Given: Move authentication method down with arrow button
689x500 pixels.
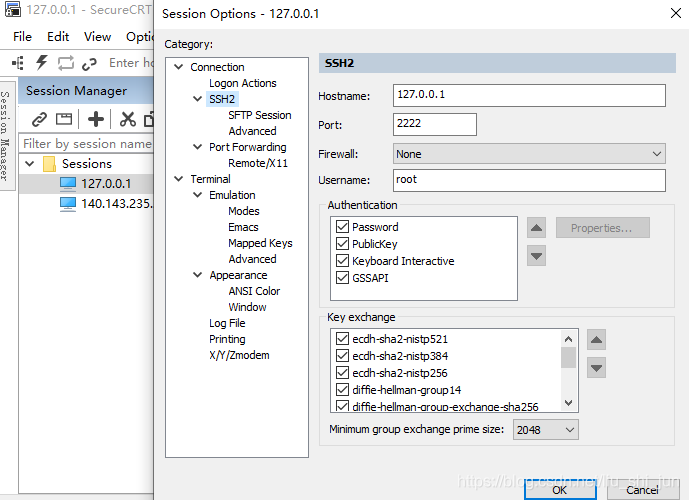Looking at the screenshot, I should point(536,256).
